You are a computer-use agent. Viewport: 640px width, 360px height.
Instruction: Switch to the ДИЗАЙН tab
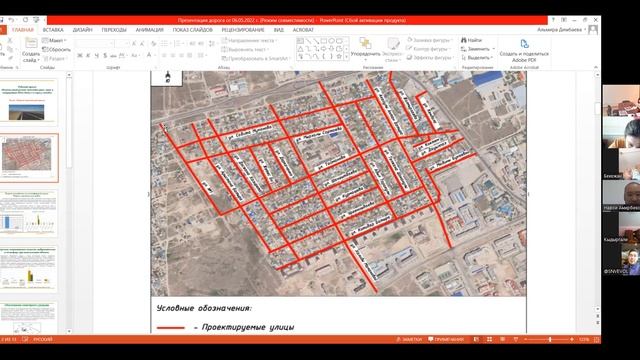point(82,30)
